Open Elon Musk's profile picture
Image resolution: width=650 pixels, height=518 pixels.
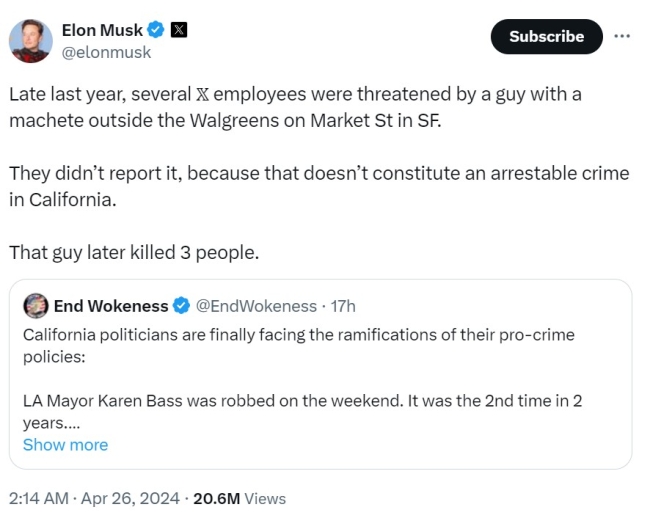coord(31,41)
